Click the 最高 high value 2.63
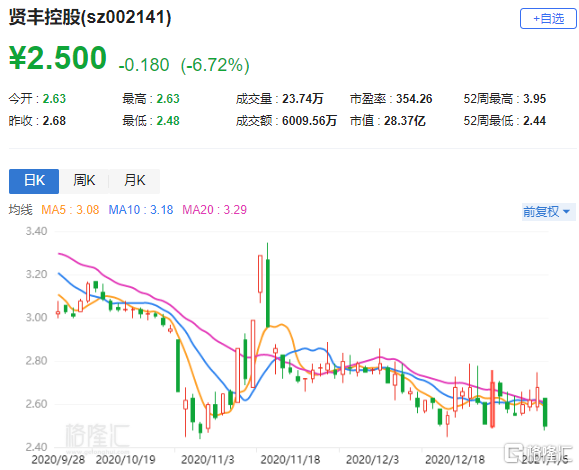Screen dimensions: 579x470 click(x=168, y=99)
